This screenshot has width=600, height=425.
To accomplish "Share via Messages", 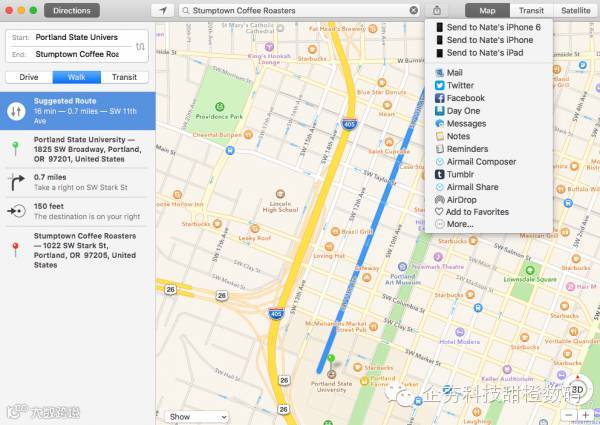I will [x=489, y=124].
